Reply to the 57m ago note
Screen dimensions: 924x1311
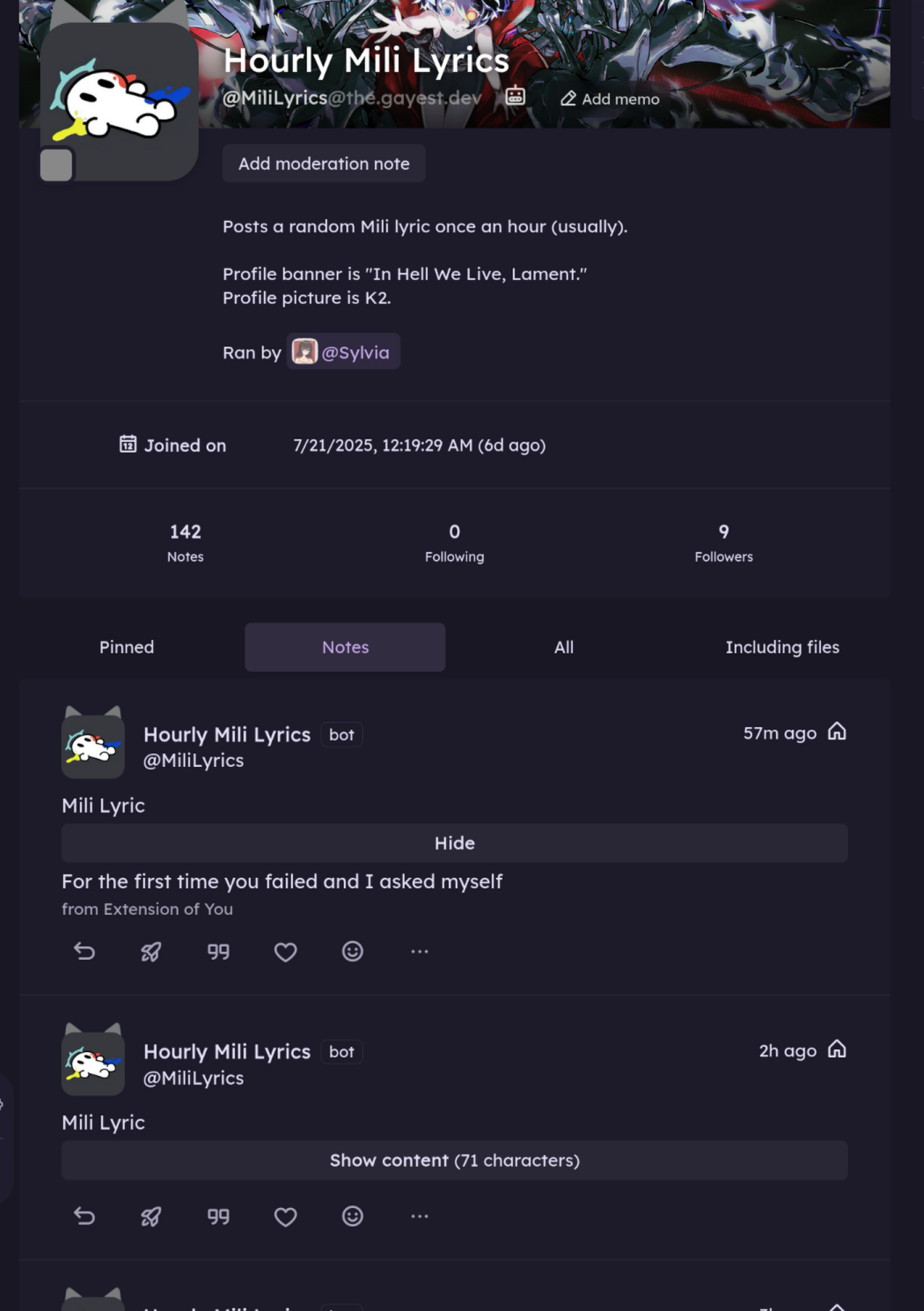[84, 951]
